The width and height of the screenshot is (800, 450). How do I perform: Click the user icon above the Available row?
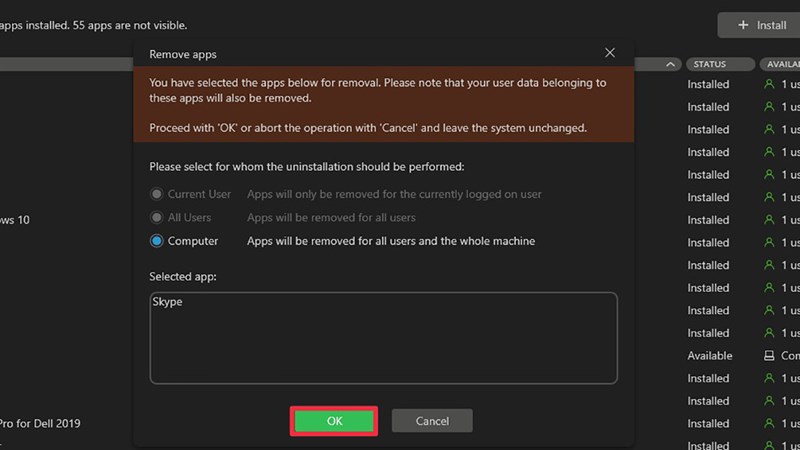769,333
